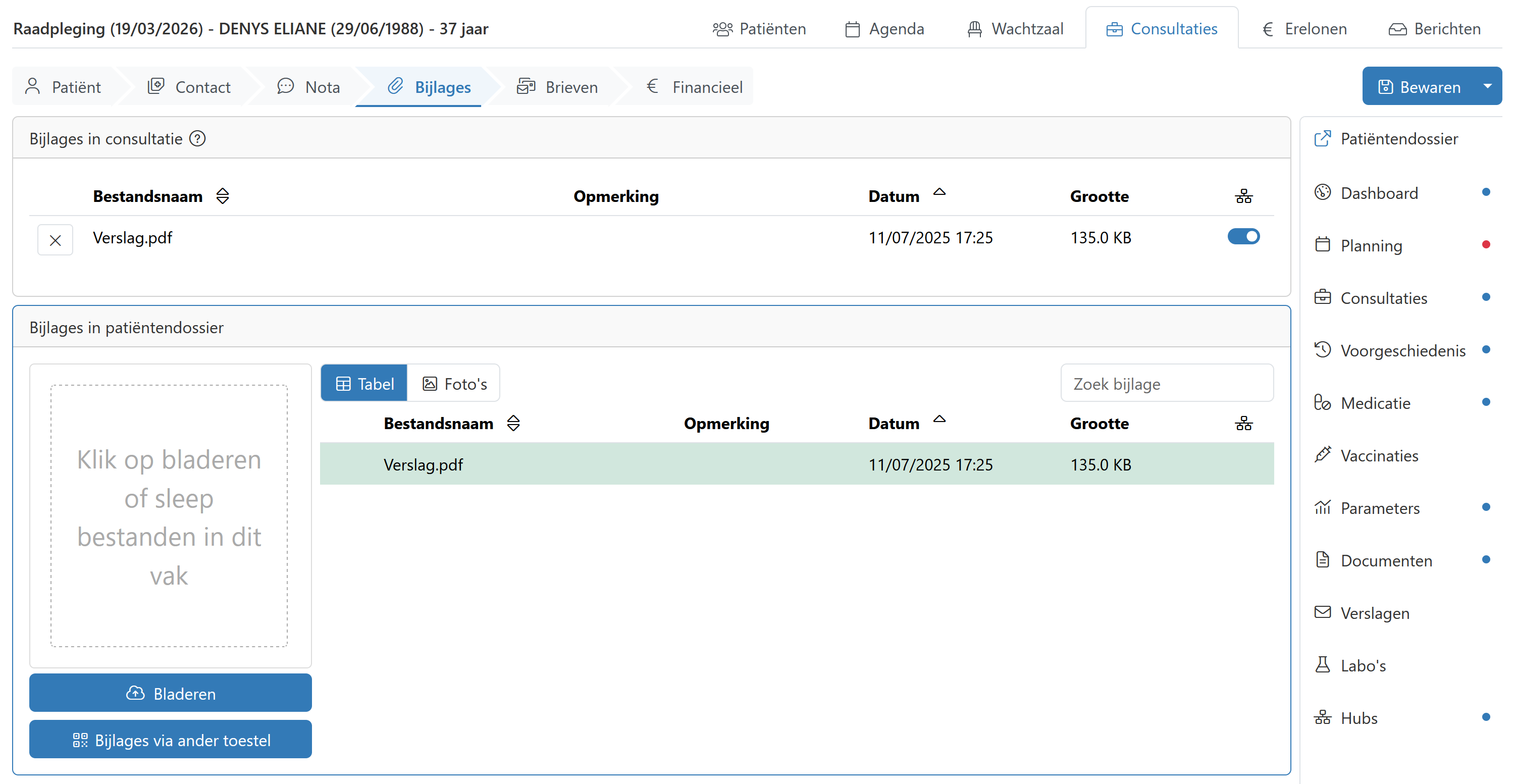Focus the Zoek bijlage search field
The image size is (1514, 784).
click(1166, 384)
